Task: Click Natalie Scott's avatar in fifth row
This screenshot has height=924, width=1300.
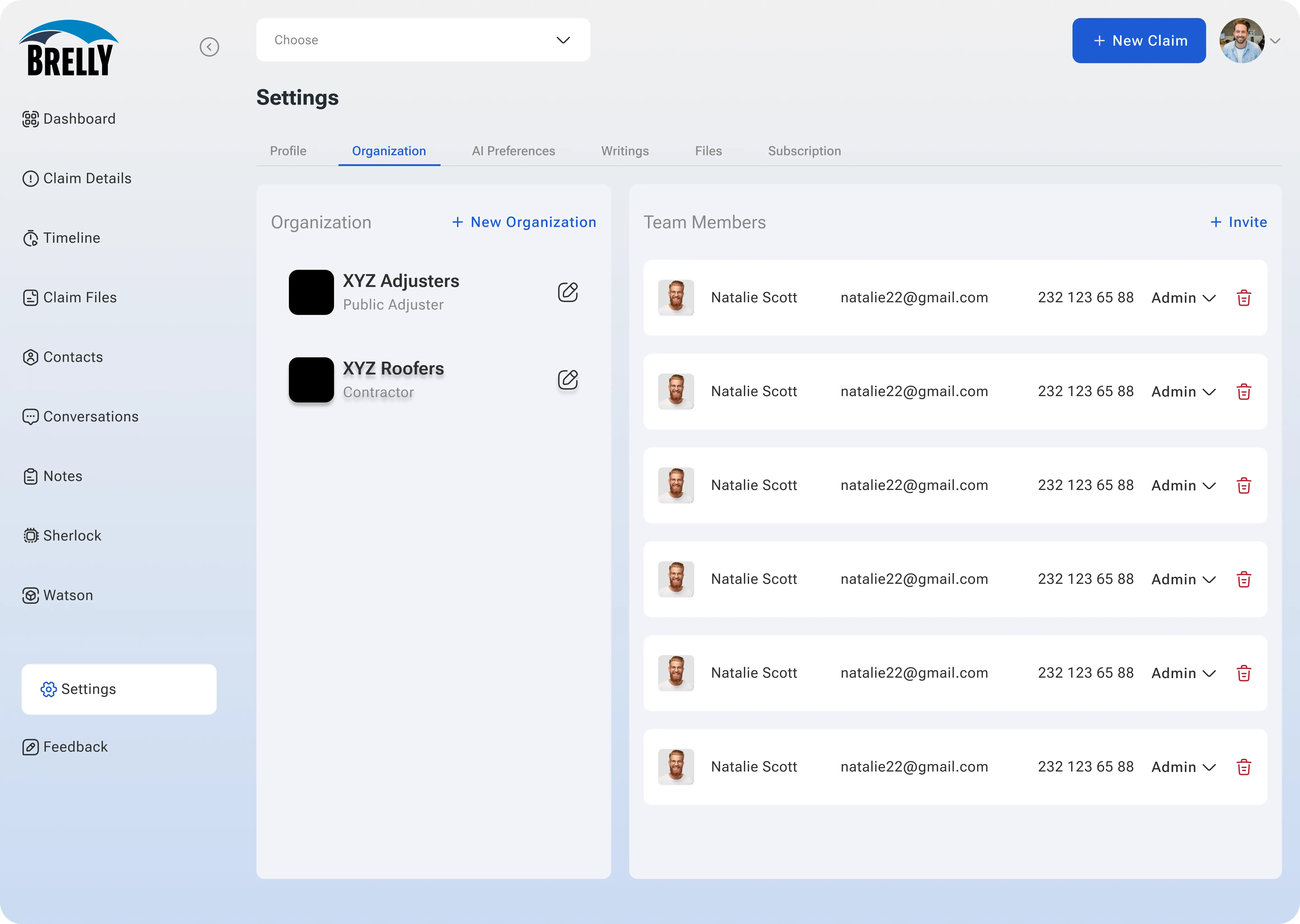Action: click(x=676, y=673)
